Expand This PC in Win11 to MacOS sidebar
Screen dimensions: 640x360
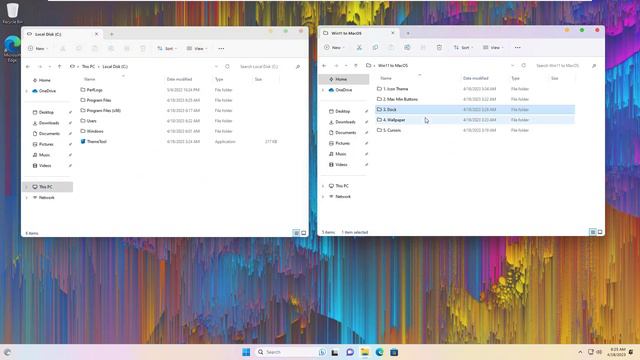point(323,186)
